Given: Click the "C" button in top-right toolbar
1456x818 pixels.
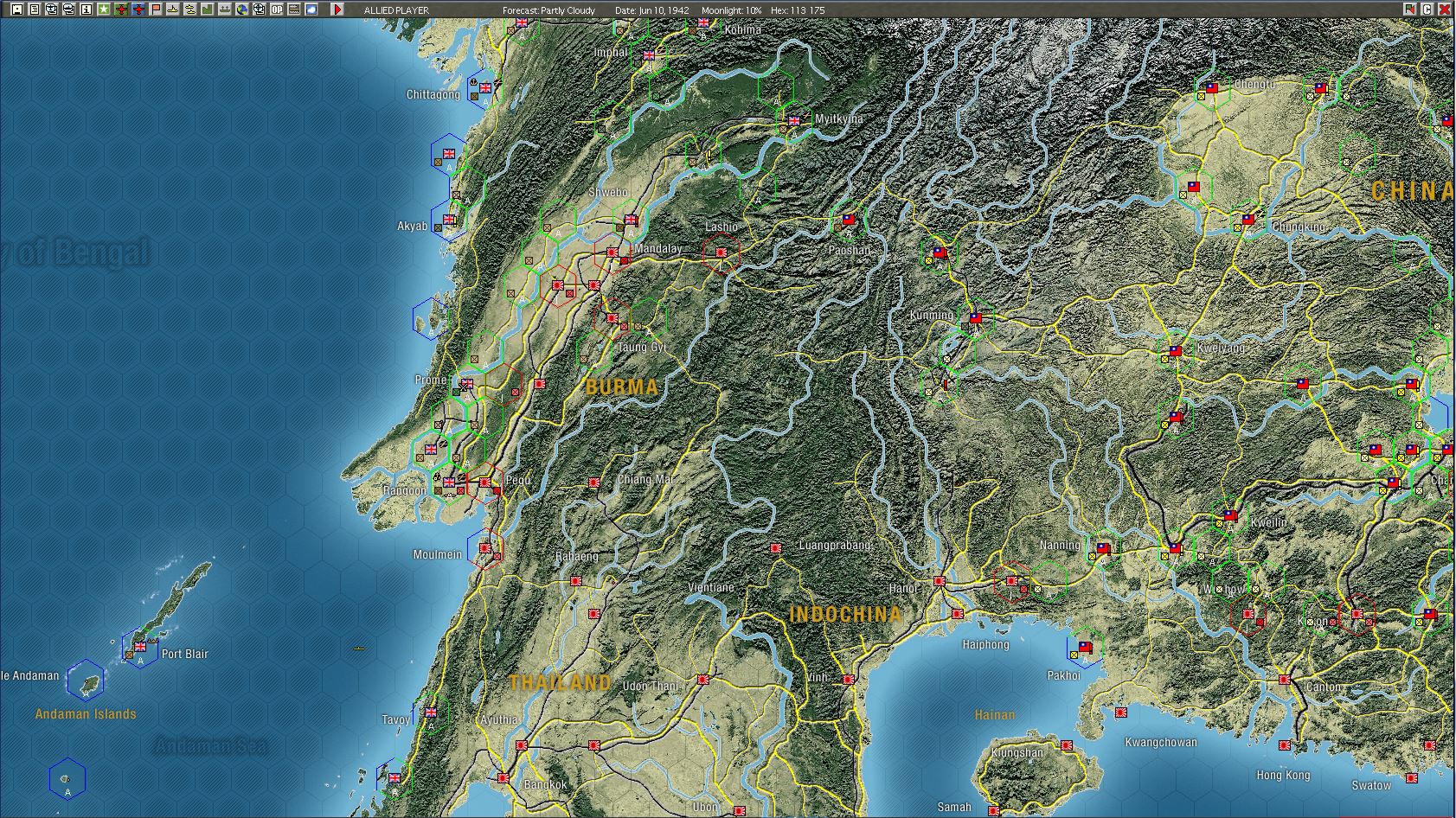Looking at the screenshot, I should pyautogui.click(x=1427, y=10).
